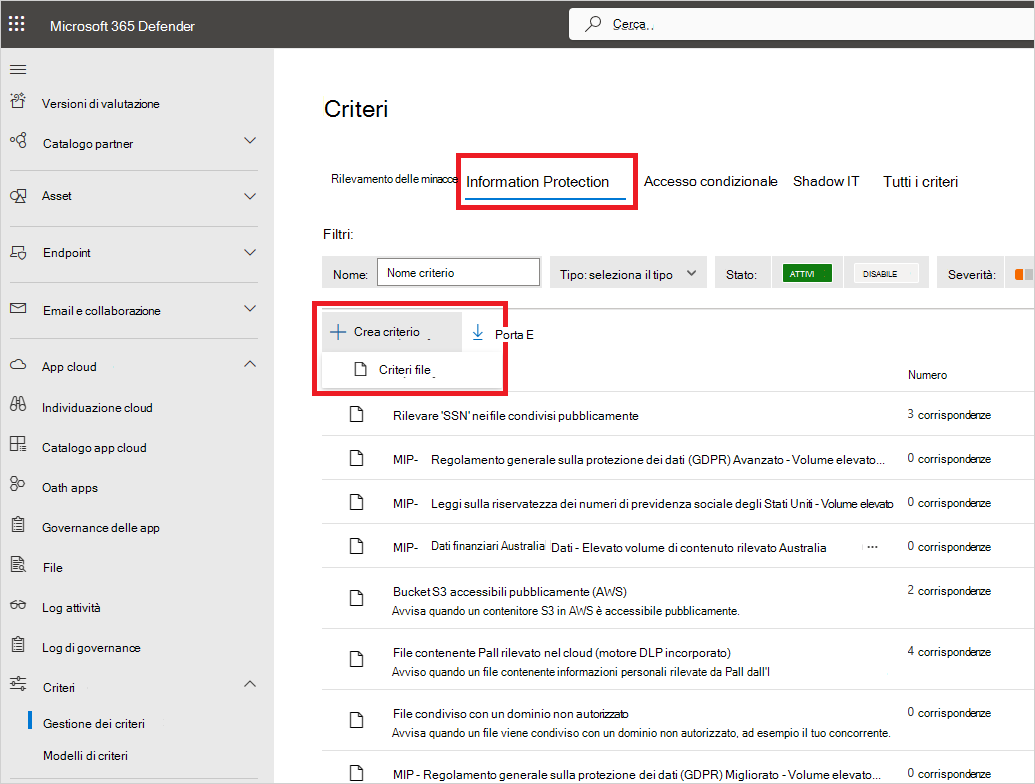This screenshot has width=1035, height=784.
Task: Collapse the App cloud section
Action: 250,365
